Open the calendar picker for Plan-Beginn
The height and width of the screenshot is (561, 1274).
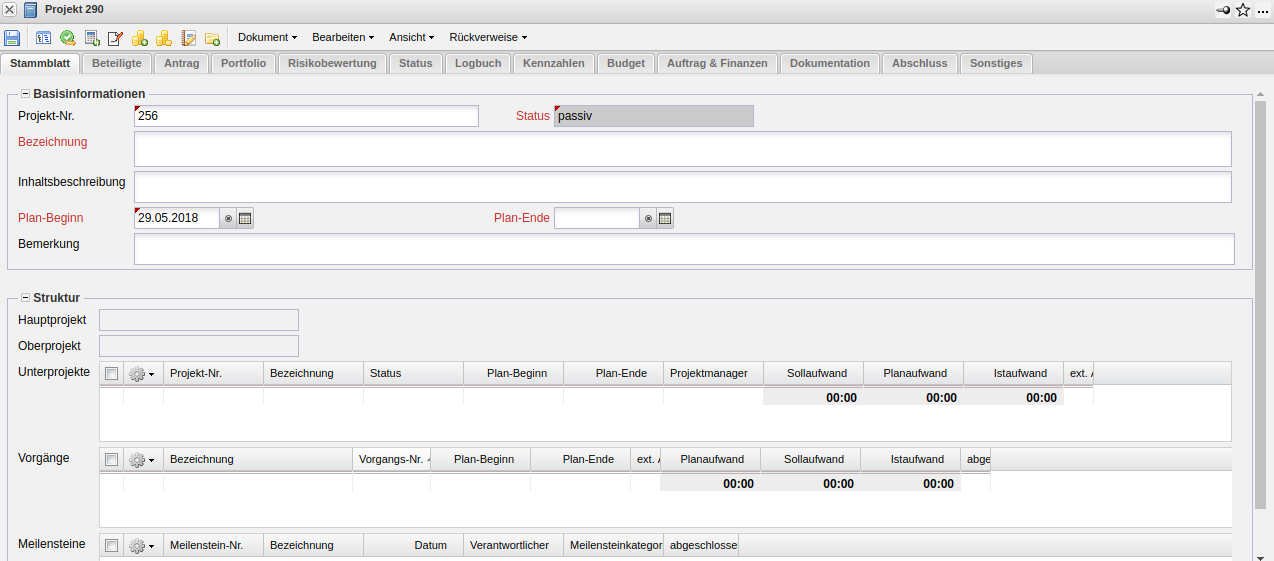245,218
